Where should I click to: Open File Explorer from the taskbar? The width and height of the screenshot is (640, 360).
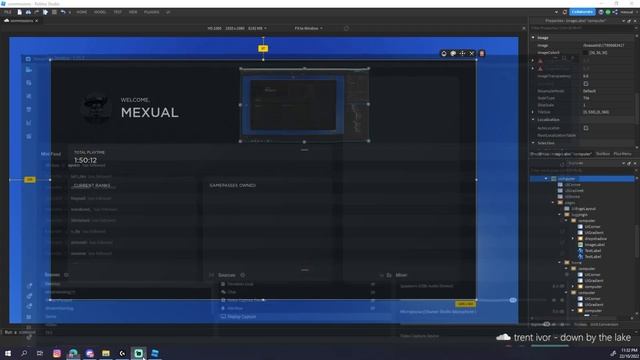coord(106,353)
